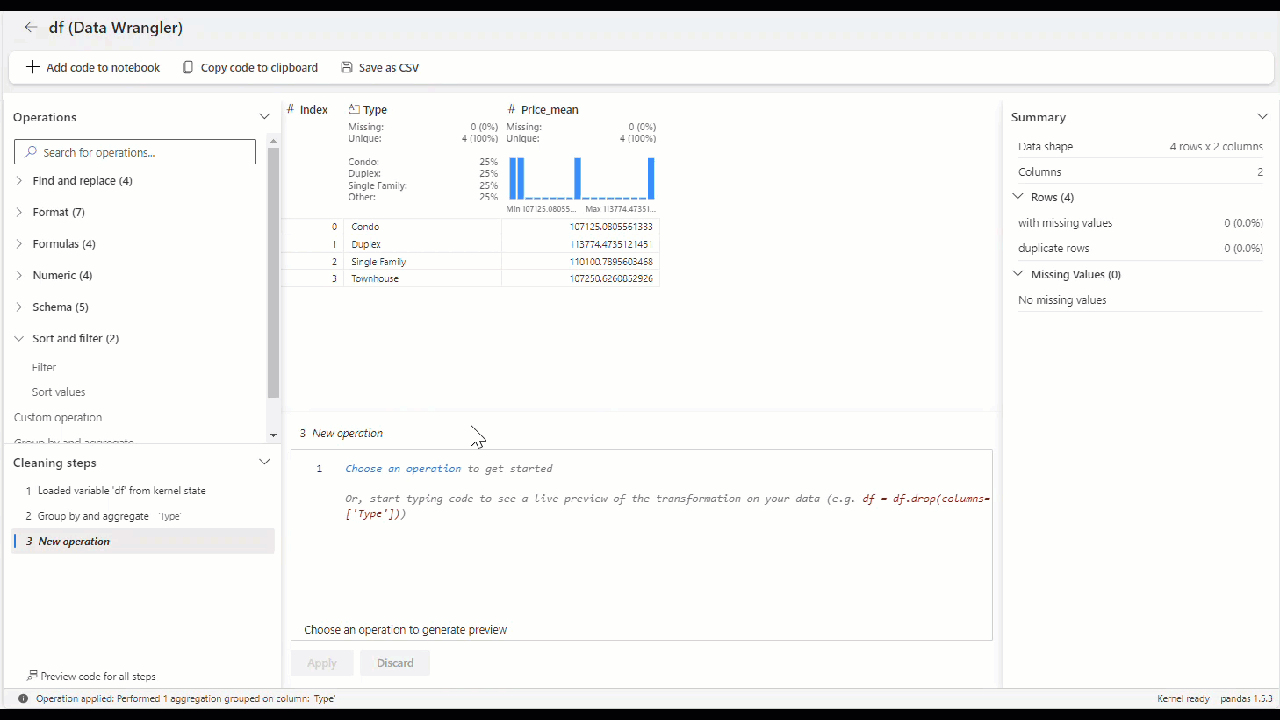The image size is (1280, 720).
Task: Click the magnifier icon in the operations search
Action: (31, 152)
